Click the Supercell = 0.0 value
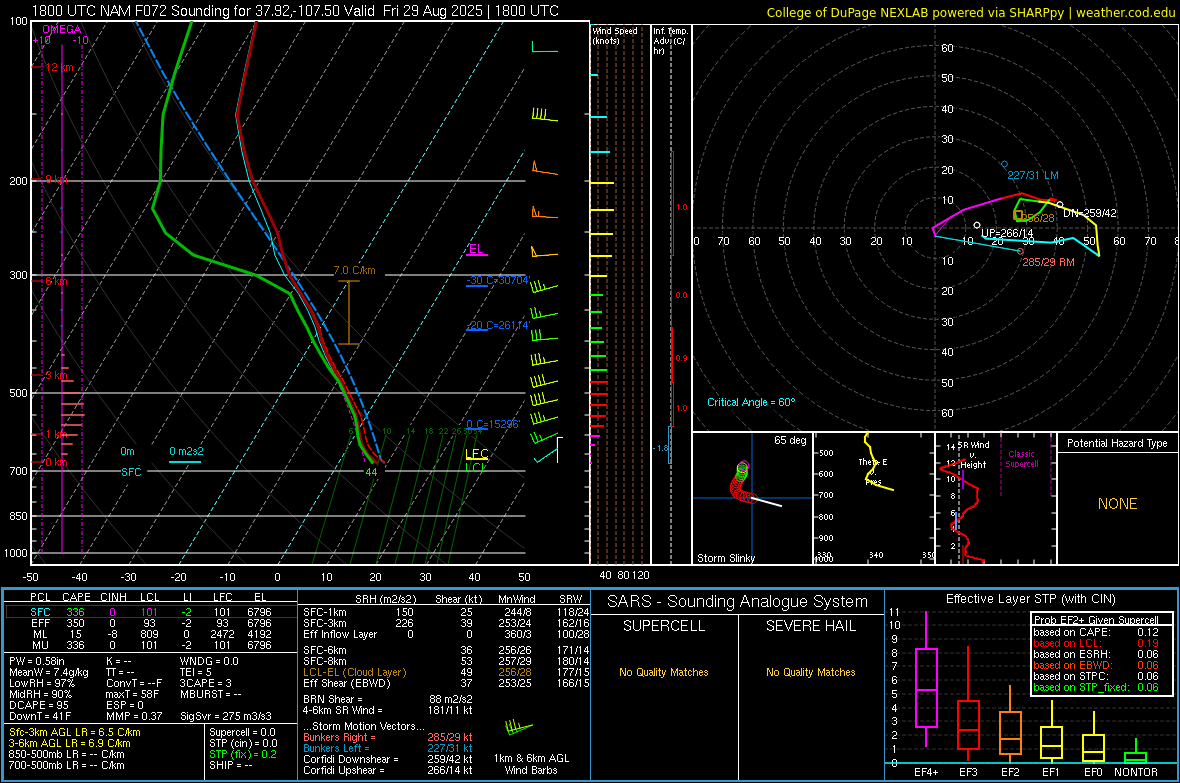Image resolution: width=1180 pixels, height=783 pixels. pyautogui.click(x=242, y=732)
